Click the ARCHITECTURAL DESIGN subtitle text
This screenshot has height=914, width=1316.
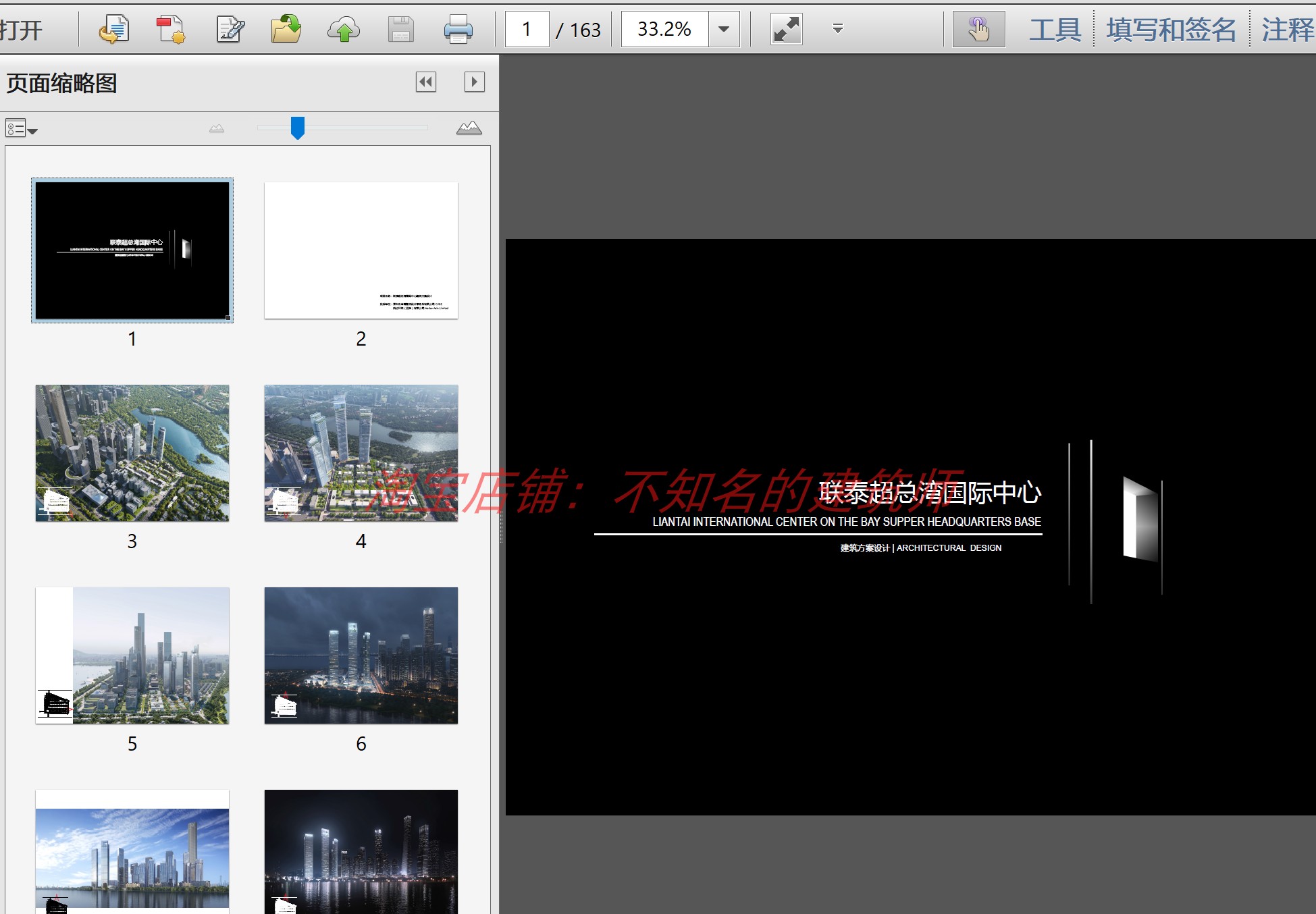tap(949, 548)
